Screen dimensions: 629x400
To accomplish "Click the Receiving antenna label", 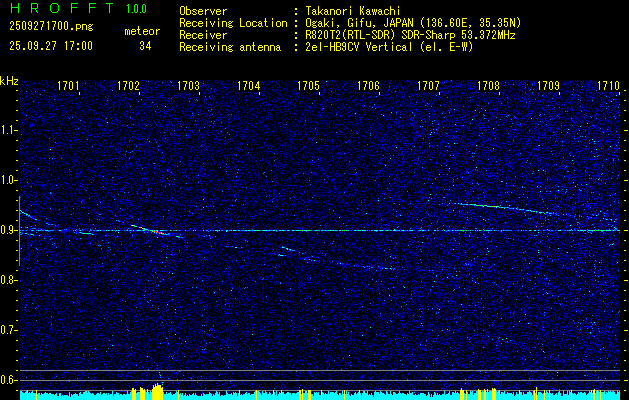I will (230, 47).
